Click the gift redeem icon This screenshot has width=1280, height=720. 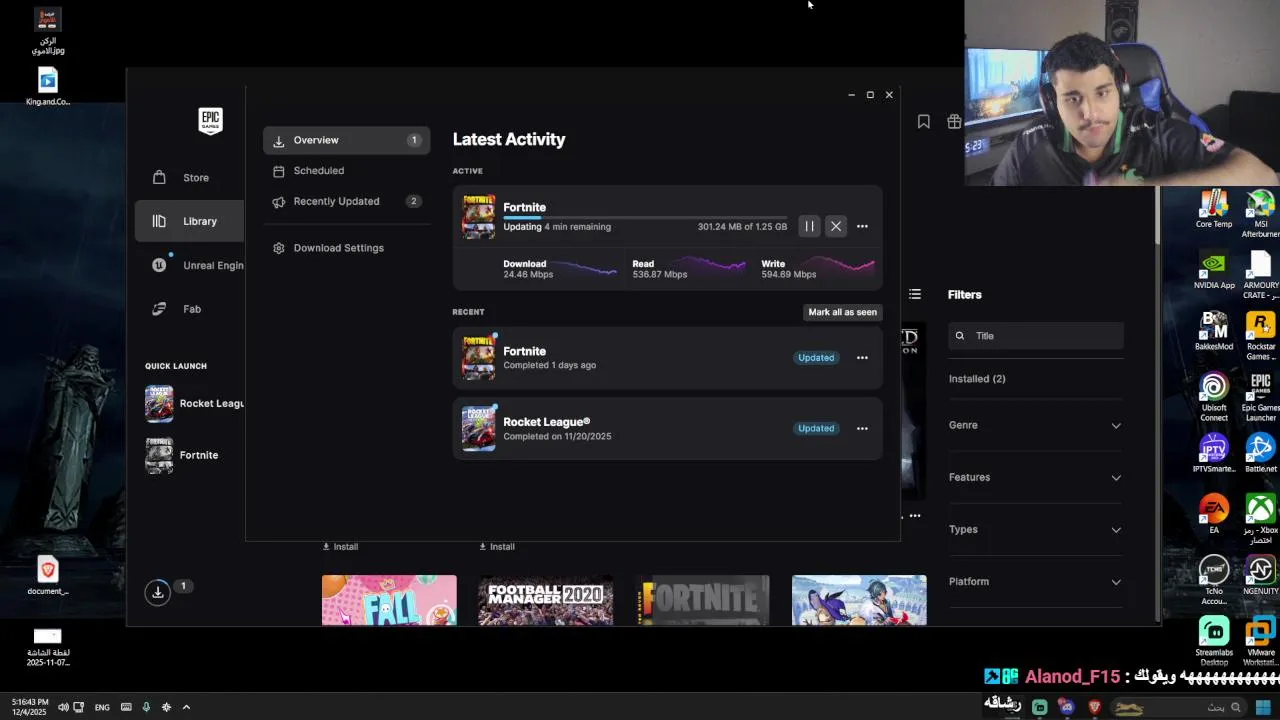954,122
